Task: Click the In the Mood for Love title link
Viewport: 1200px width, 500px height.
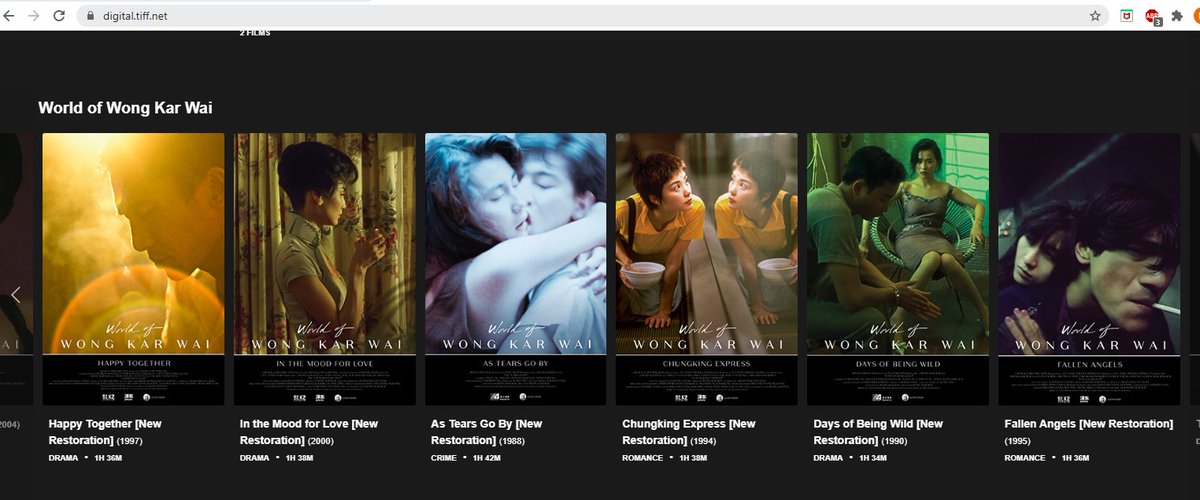Action: tap(309, 432)
